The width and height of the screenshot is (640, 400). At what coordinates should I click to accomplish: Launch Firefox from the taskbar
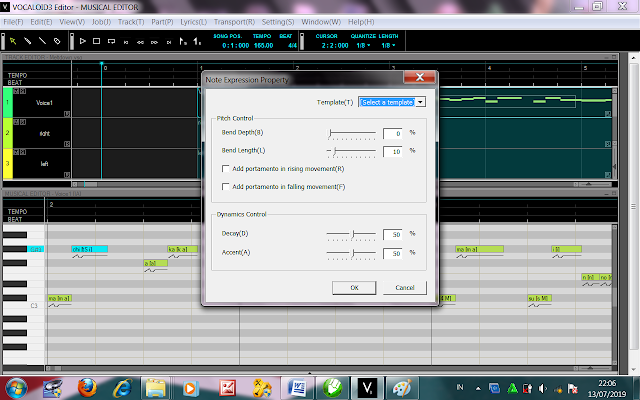(x=87, y=388)
